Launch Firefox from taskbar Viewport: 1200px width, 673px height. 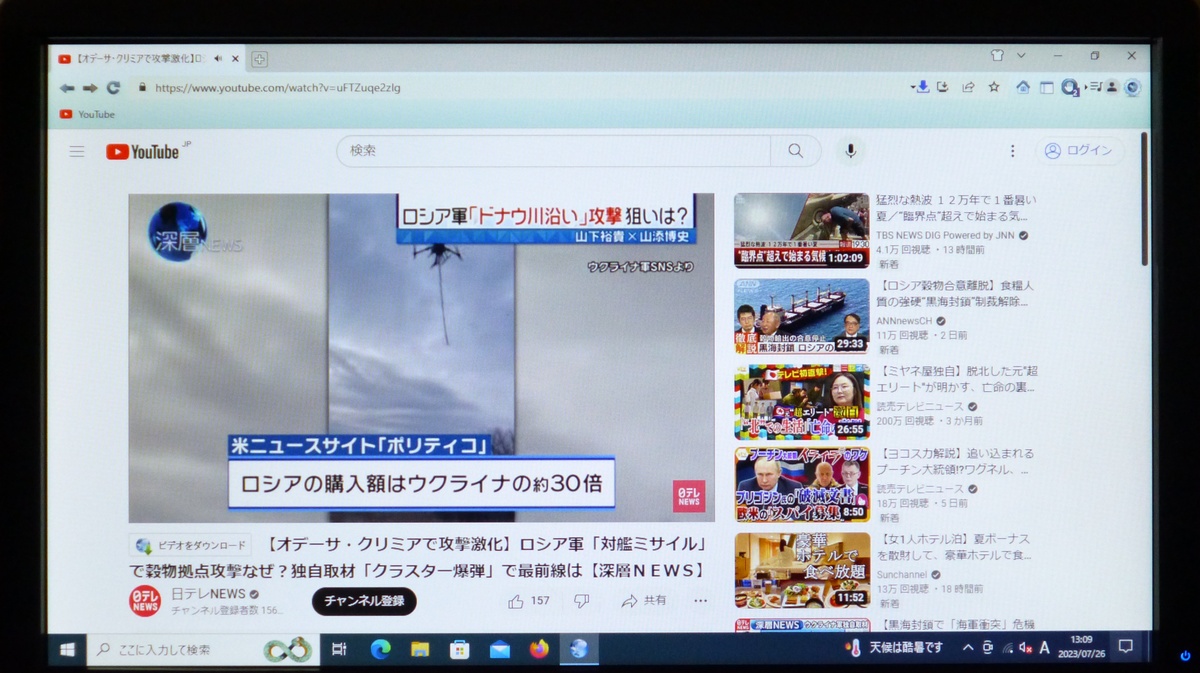(x=539, y=650)
